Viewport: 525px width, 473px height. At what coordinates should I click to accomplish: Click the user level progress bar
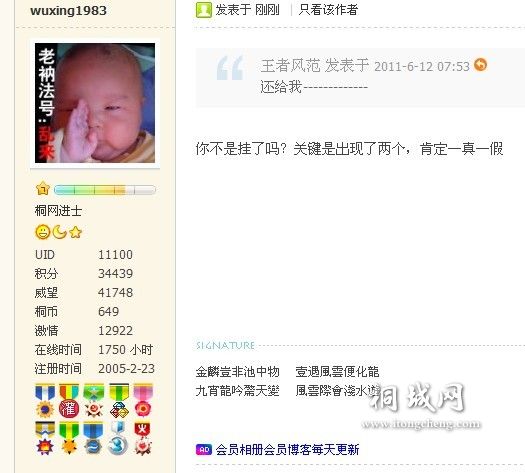pos(105,190)
